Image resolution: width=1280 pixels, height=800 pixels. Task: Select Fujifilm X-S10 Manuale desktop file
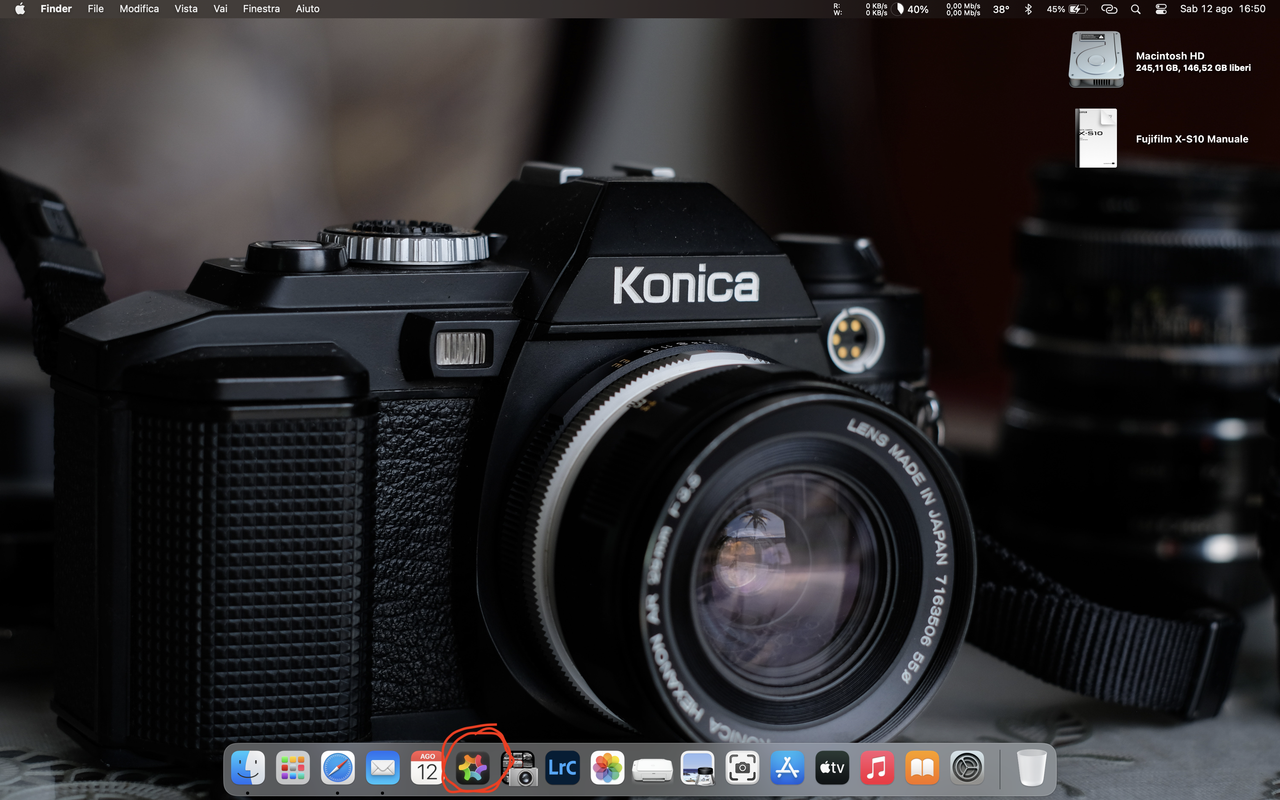[1096, 138]
